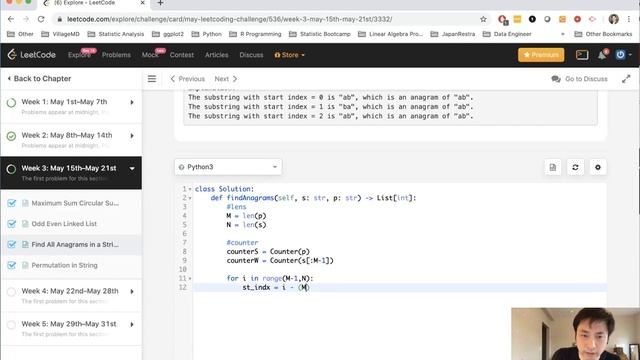This screenshot has width=640, height=360.
Task: Open the Python bookmarks folder
Action: pos(207,34)
